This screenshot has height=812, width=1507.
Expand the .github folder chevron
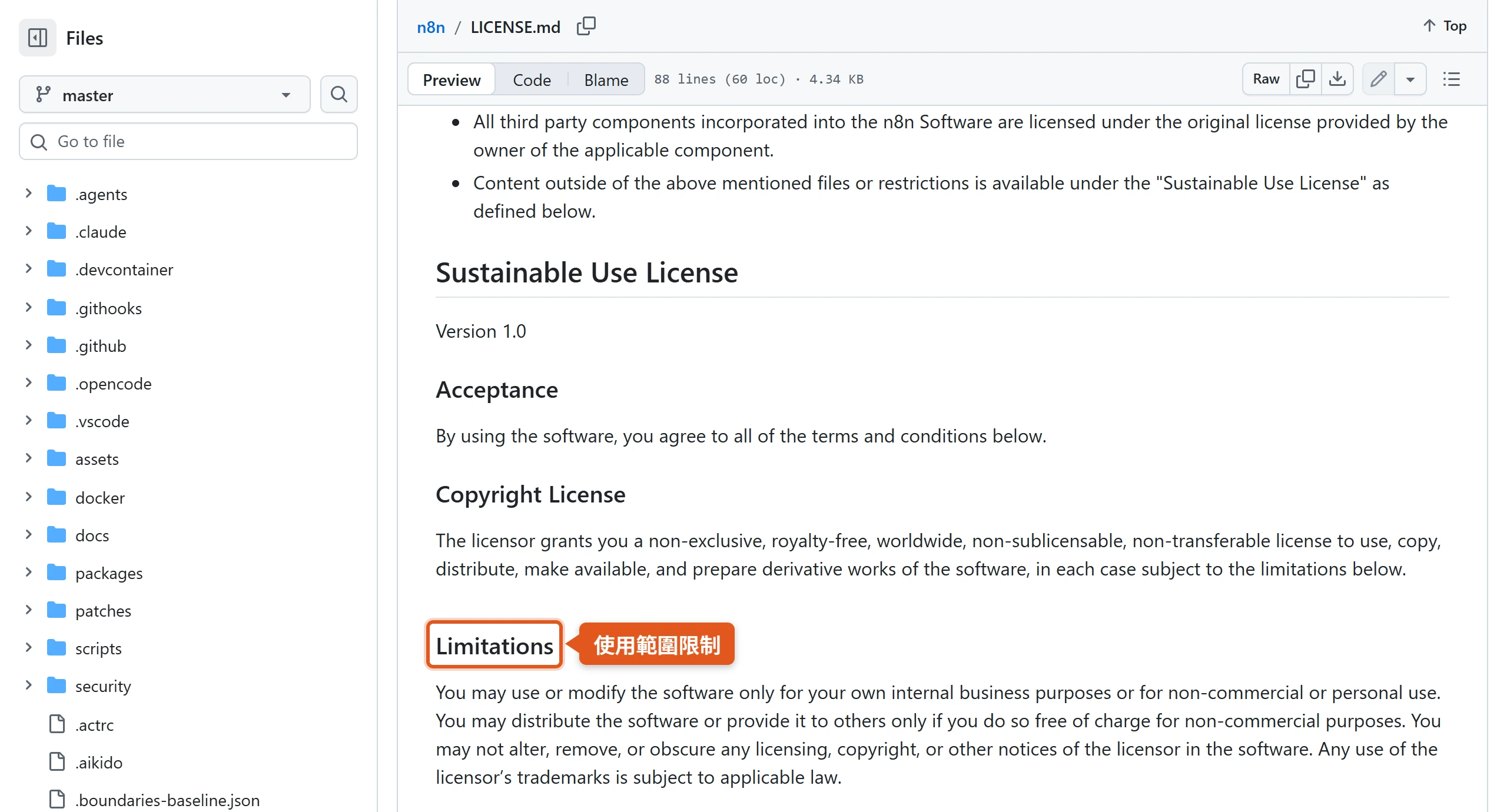coord(28,345)
